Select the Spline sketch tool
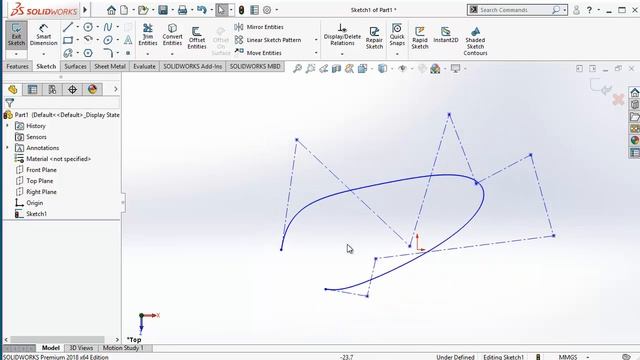Image resolution: width=640 pixels, height=360 pixels. coord(108,27)
